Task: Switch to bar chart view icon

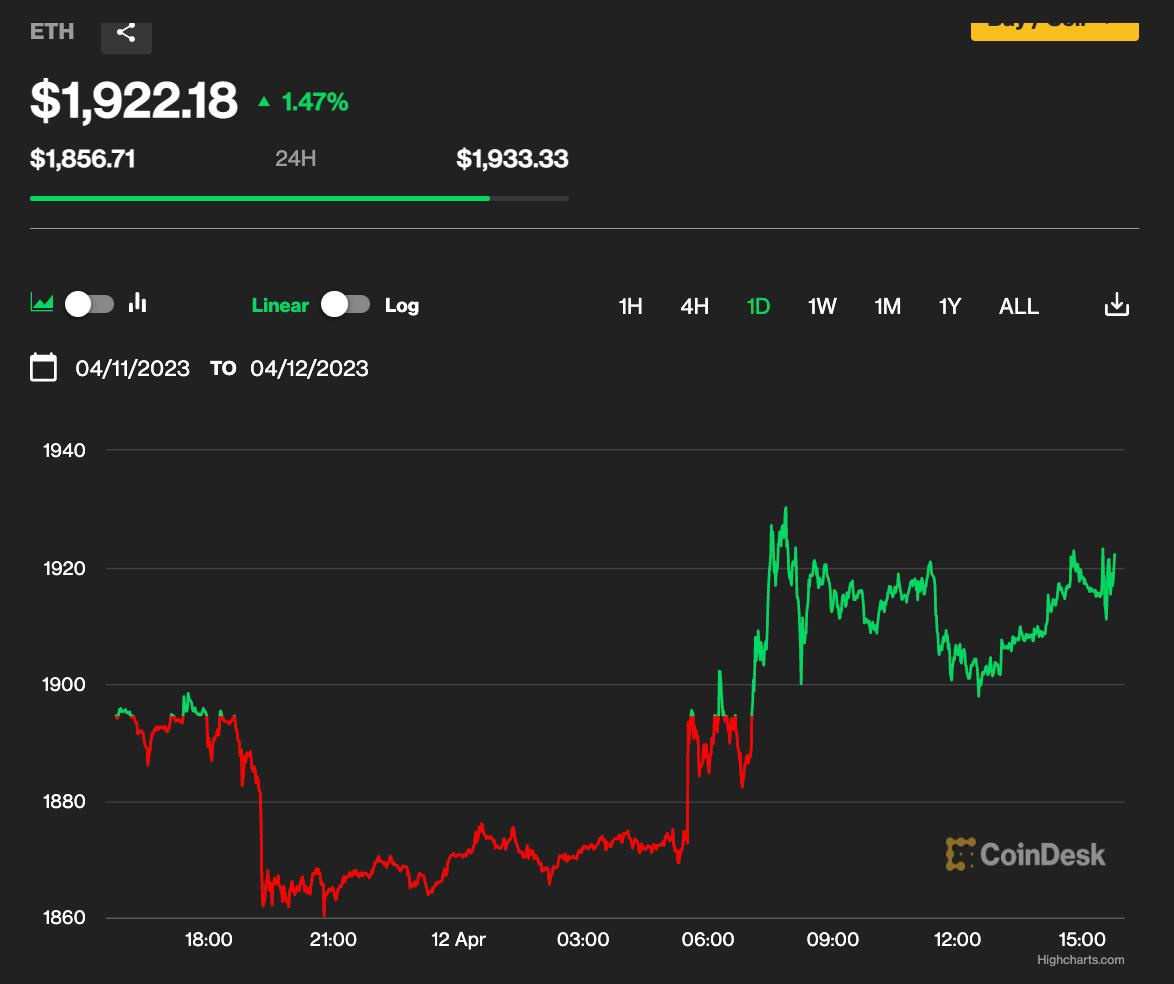Action: point(137,302)
